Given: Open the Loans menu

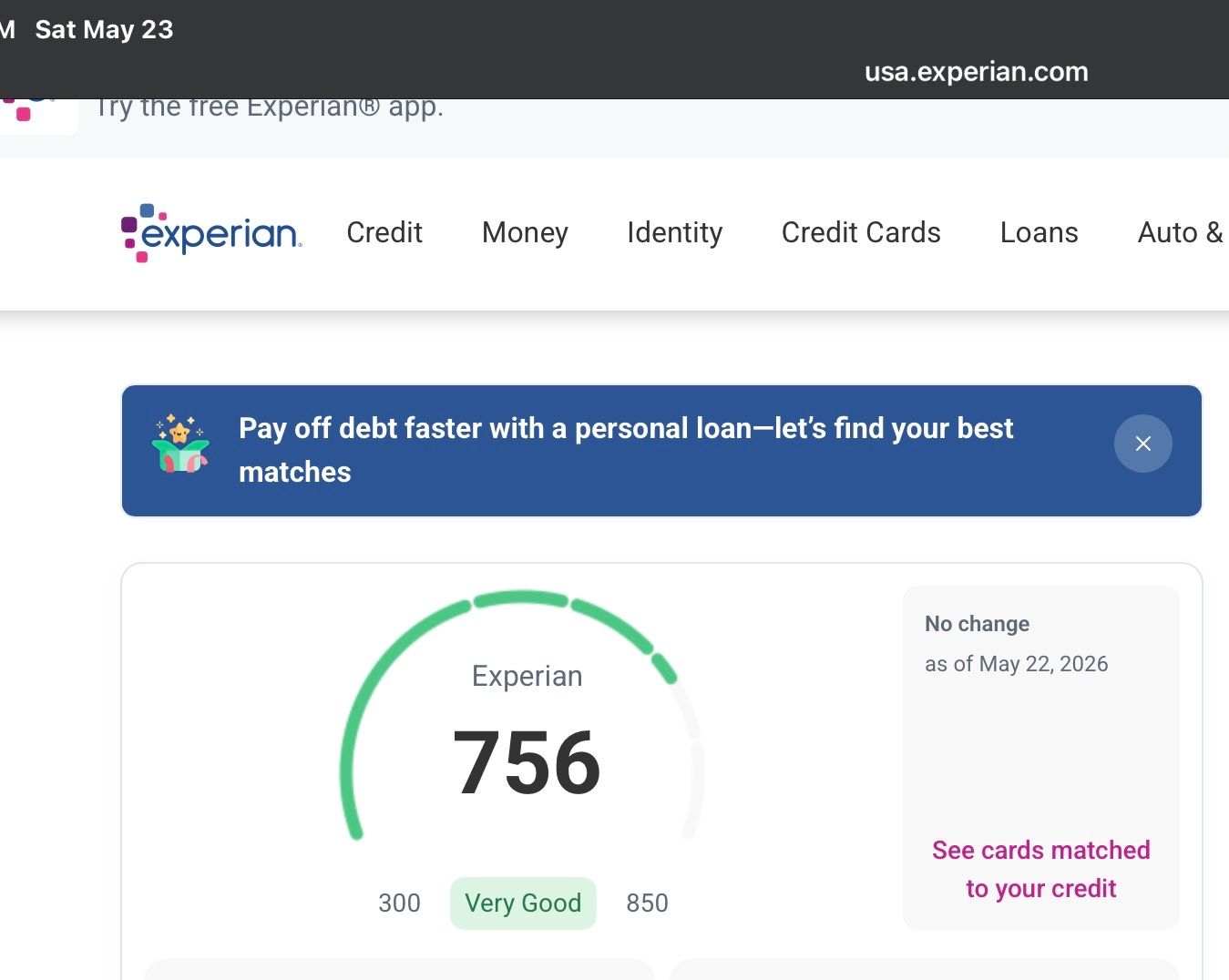Looking at the screenshot, I should click(1040, 232).
